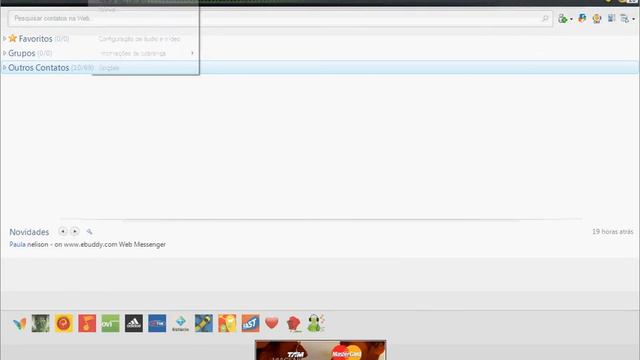Screen dimensions: 640x360
Task: Expand the Grupos group
Action: (4, 53)
